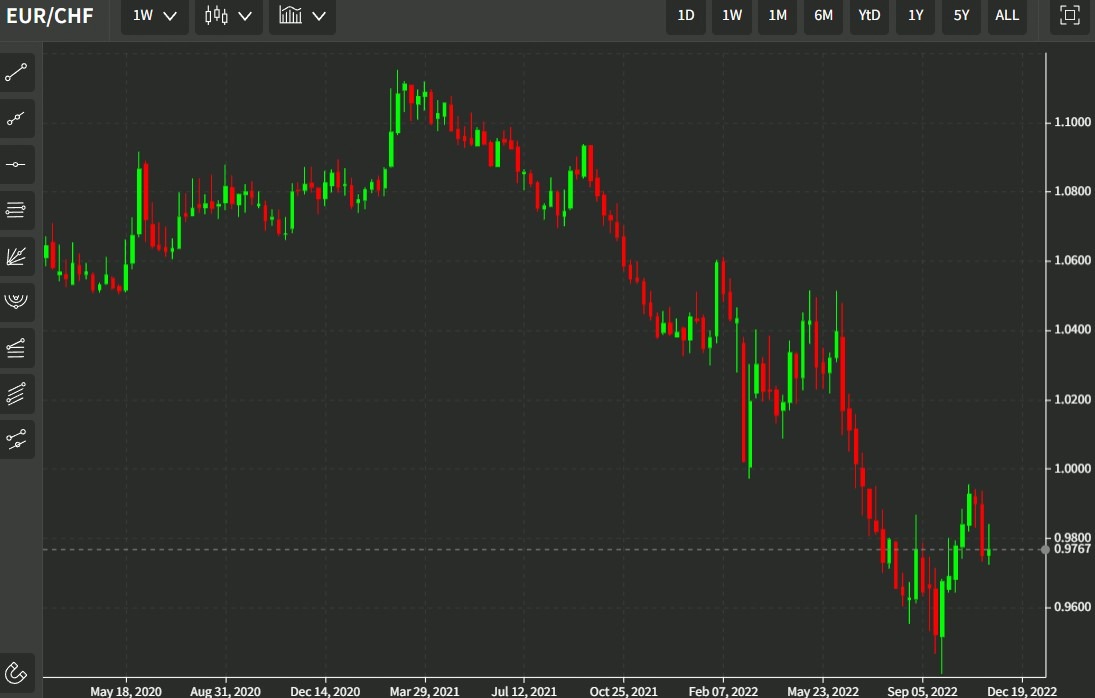Set chart range to YtD
Screen dimensions: 1095x698
[869, 15]
